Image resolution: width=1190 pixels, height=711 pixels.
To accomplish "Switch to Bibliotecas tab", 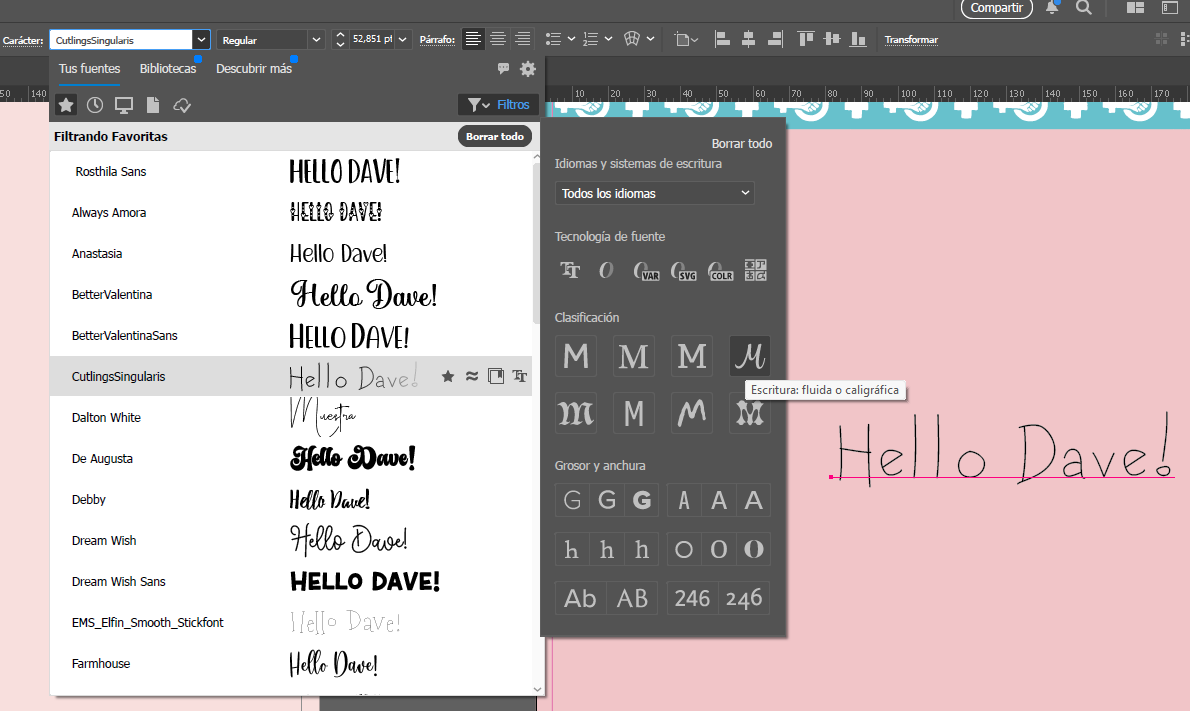I will click(x=168, y=68).
